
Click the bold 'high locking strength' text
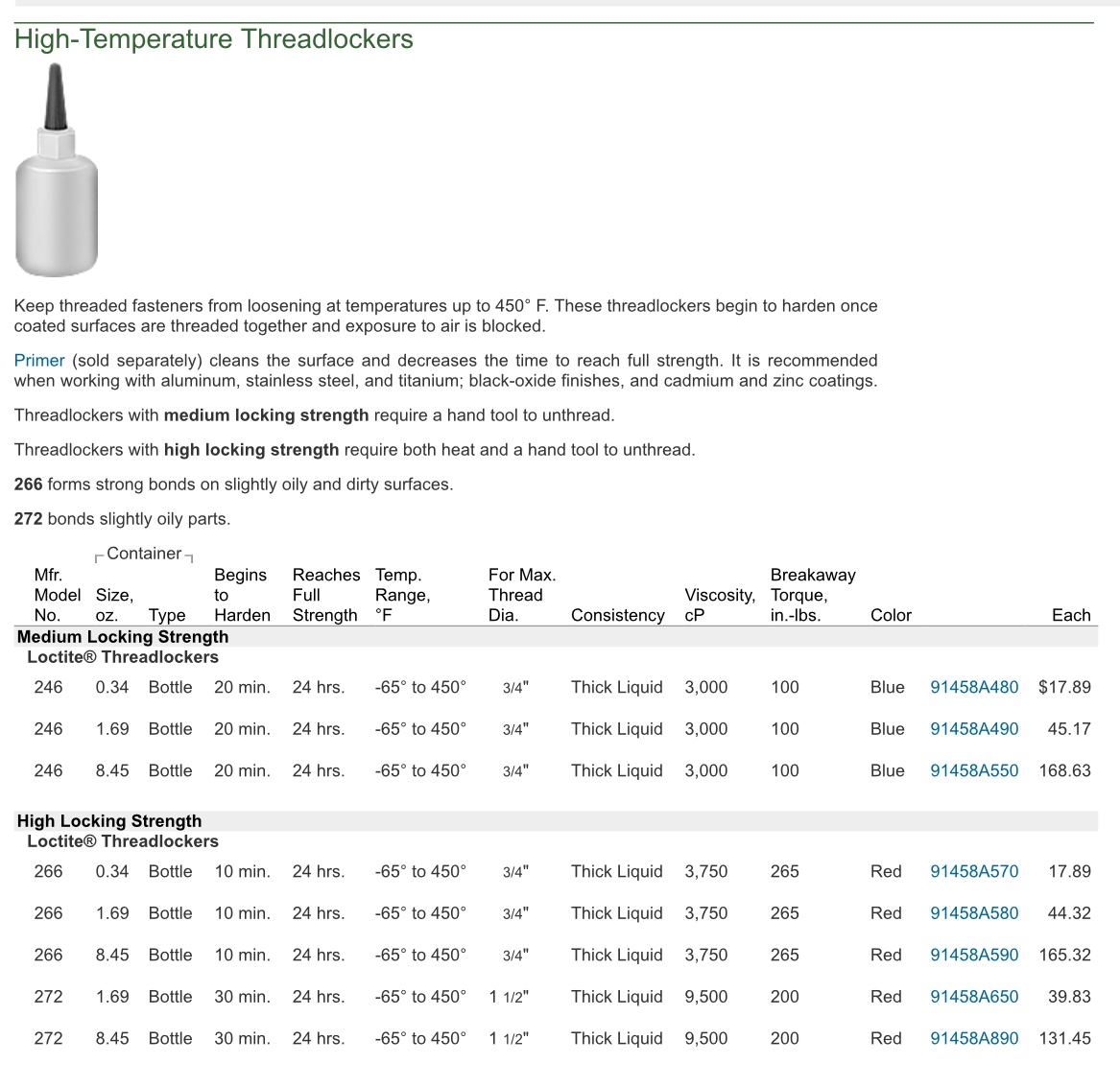click(x=251, y=450)
